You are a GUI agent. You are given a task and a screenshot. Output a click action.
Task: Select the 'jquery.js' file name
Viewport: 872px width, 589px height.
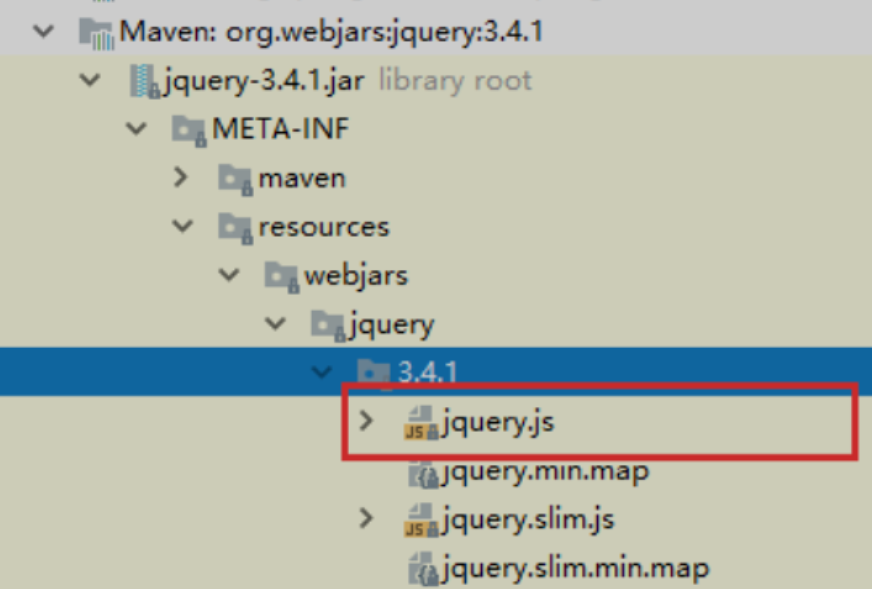(498, 423)
